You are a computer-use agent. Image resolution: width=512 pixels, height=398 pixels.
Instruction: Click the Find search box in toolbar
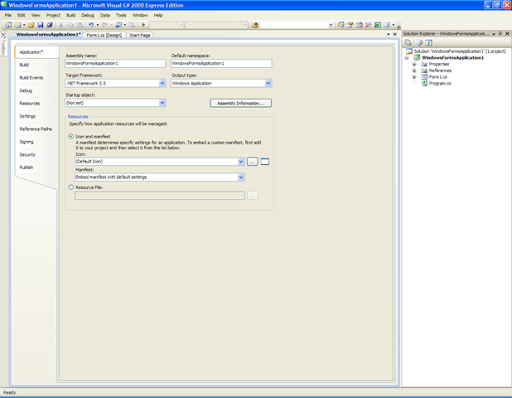coord(297,25)
